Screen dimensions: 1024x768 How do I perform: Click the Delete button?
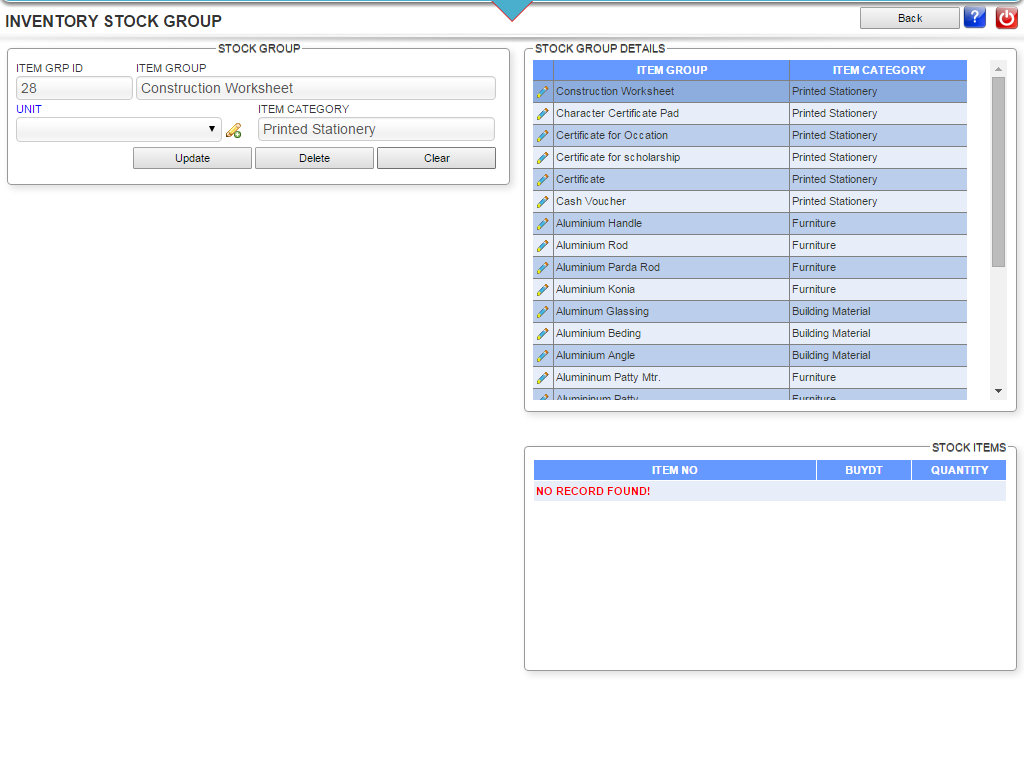pyautogui.click(x=314, y=158)
